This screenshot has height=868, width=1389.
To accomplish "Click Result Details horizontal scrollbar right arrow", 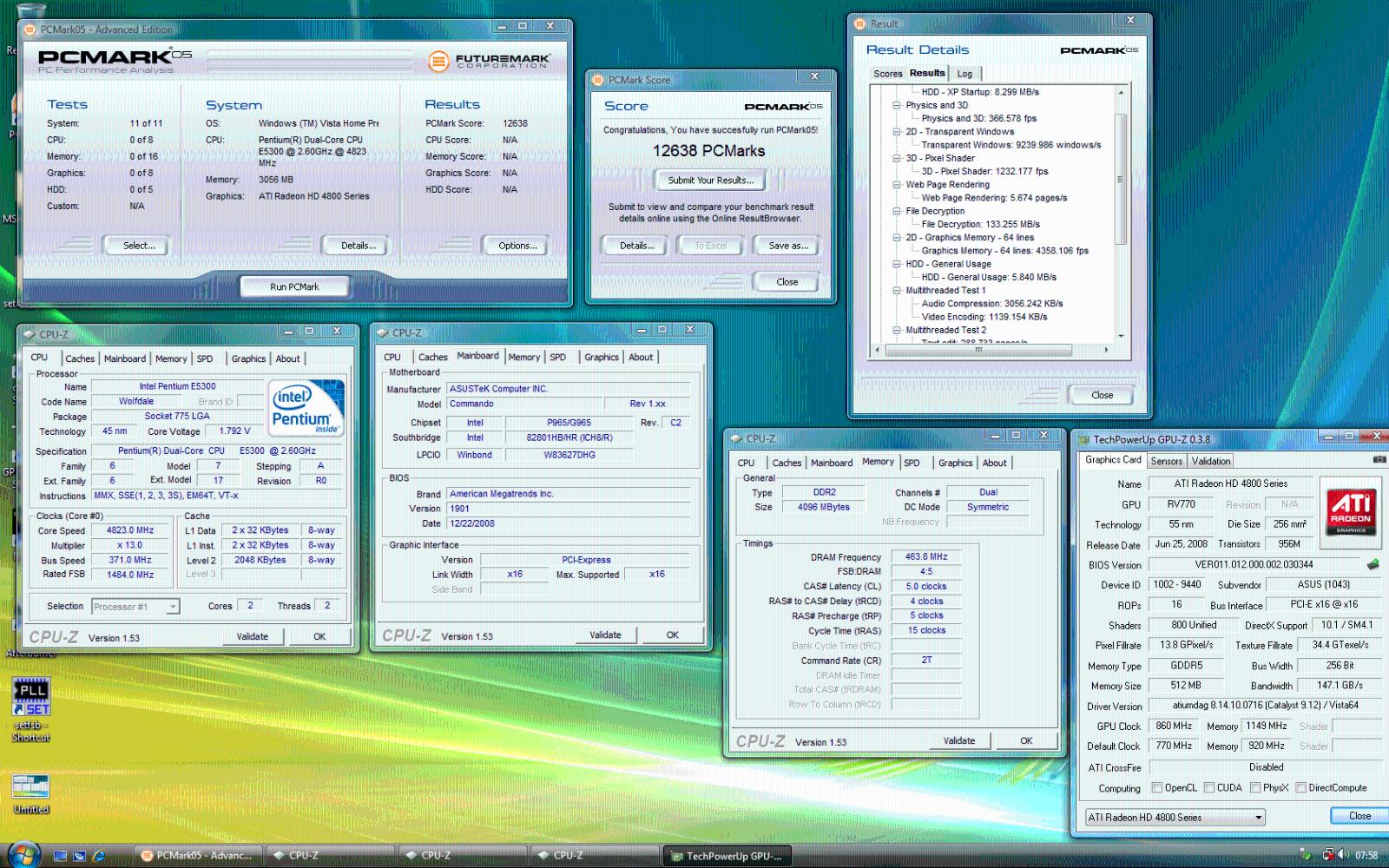I will coord(1105,350).
